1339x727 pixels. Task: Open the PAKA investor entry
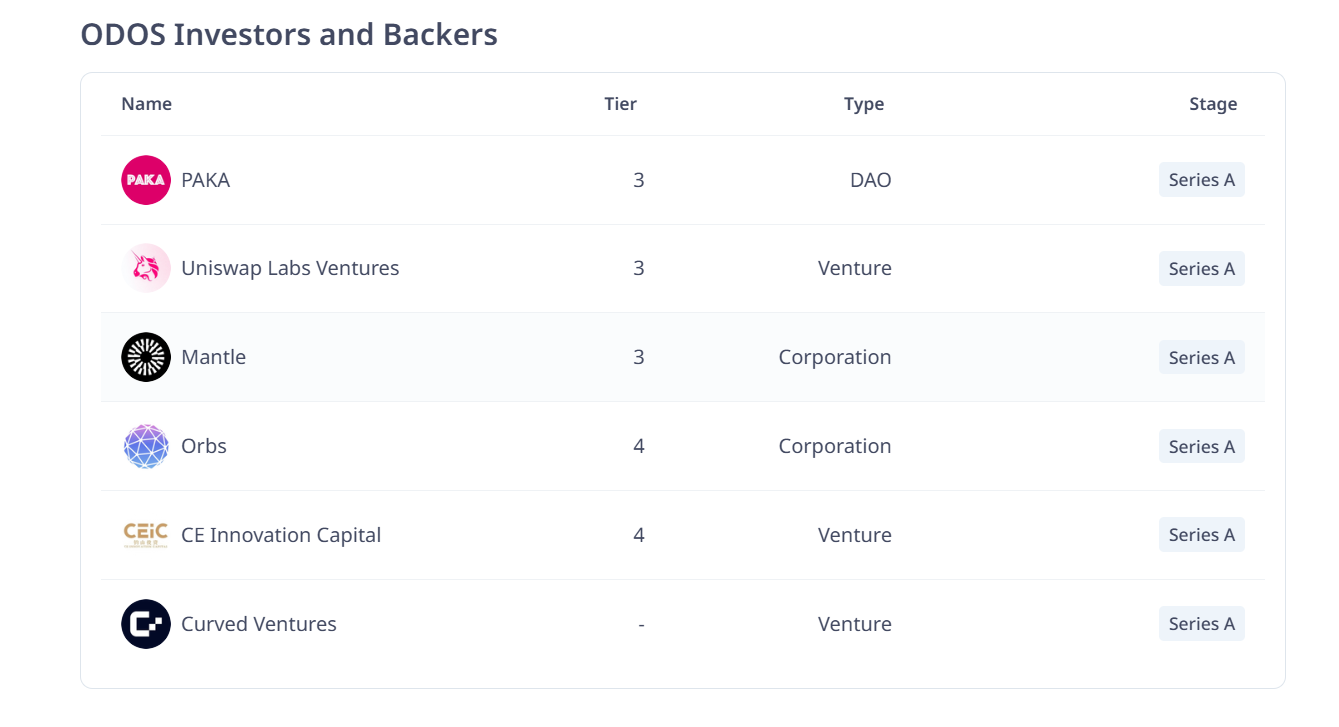(205, 180)
